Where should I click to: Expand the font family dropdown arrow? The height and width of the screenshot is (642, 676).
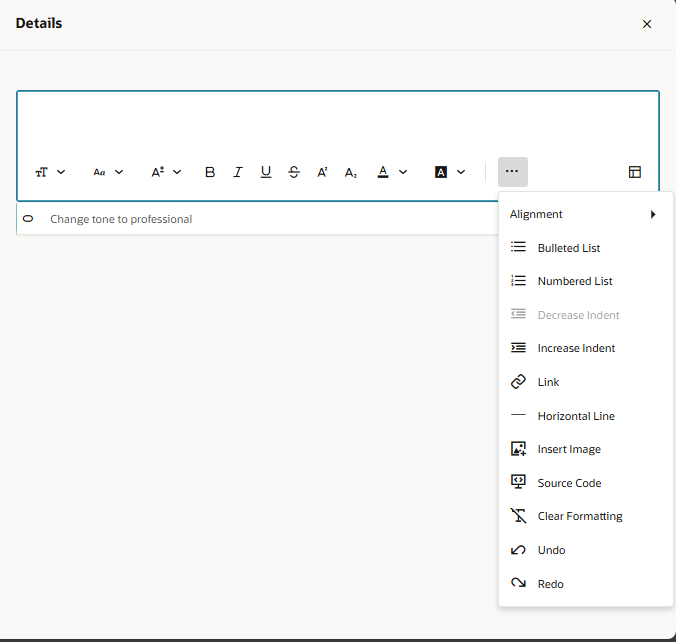point(119,172)
